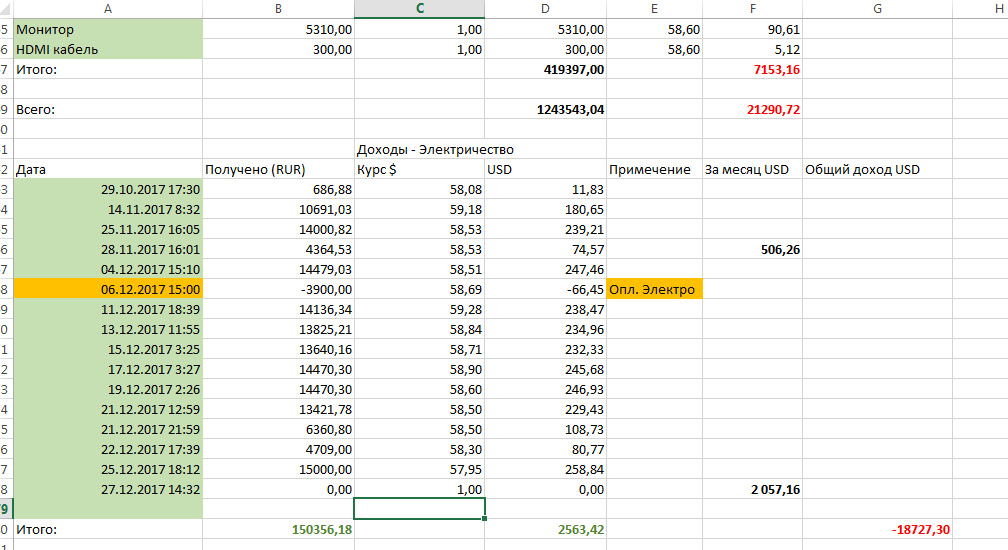
Task: Click the value 90,61 in the Монитор row
Action: click(783, 30)
